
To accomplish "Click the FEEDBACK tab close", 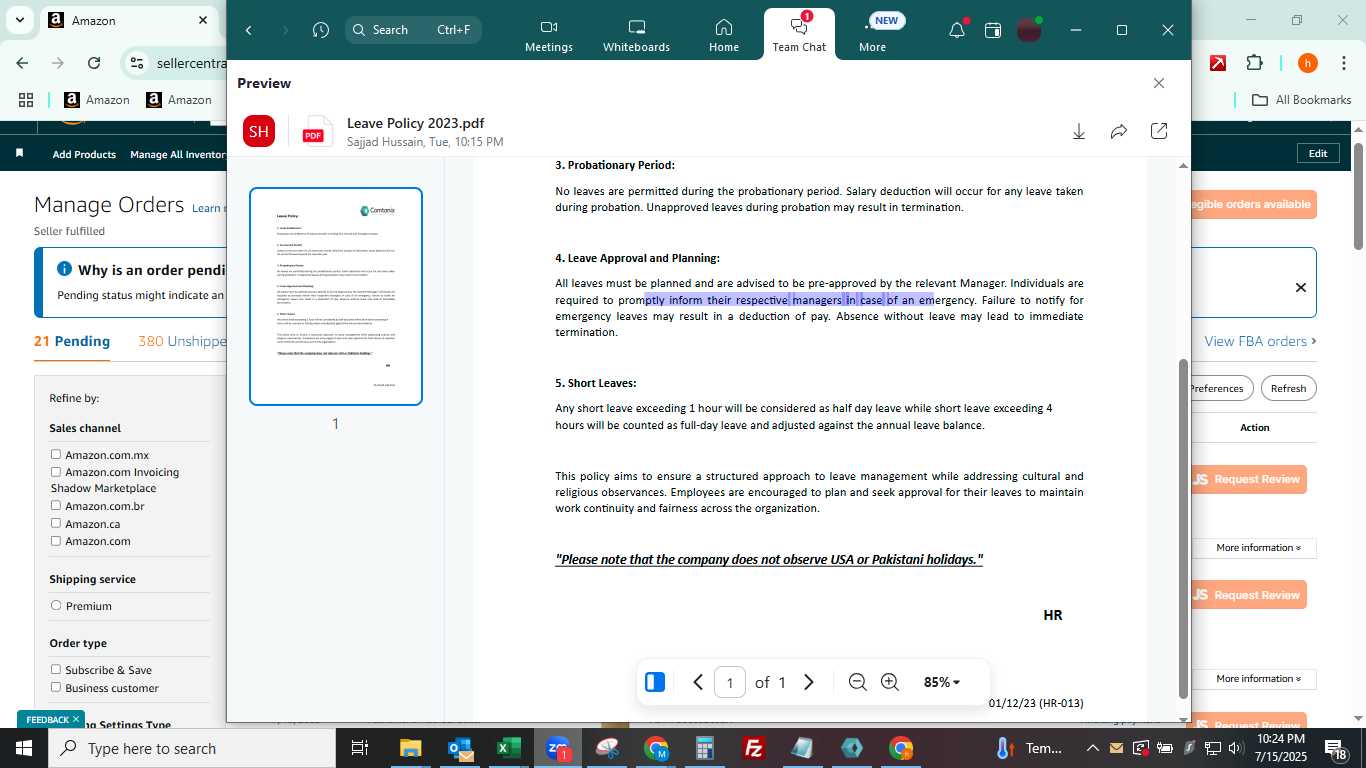I will point(75,719).
